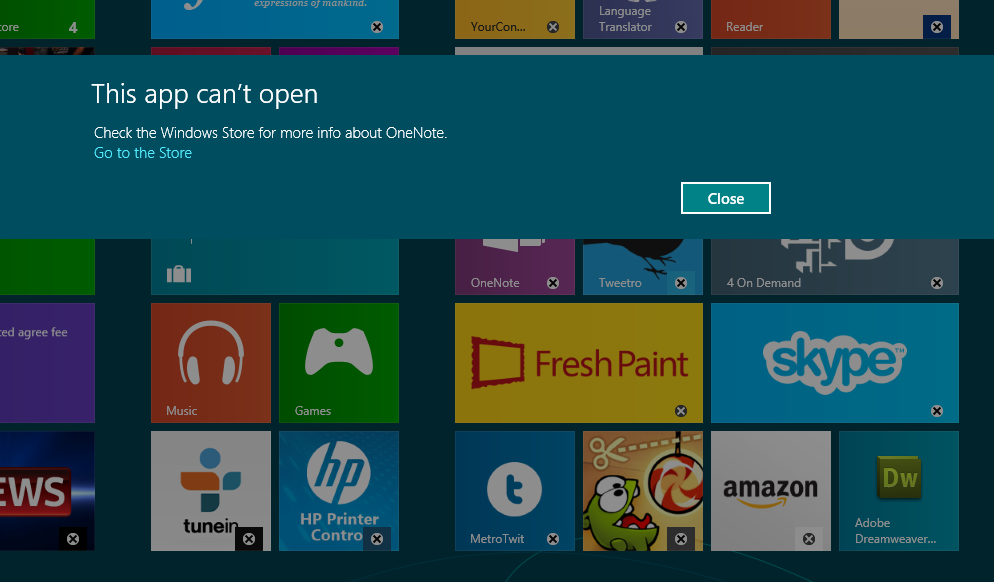Follow the Go to the Store link
The image size is (994, 582).
(142, 152)
